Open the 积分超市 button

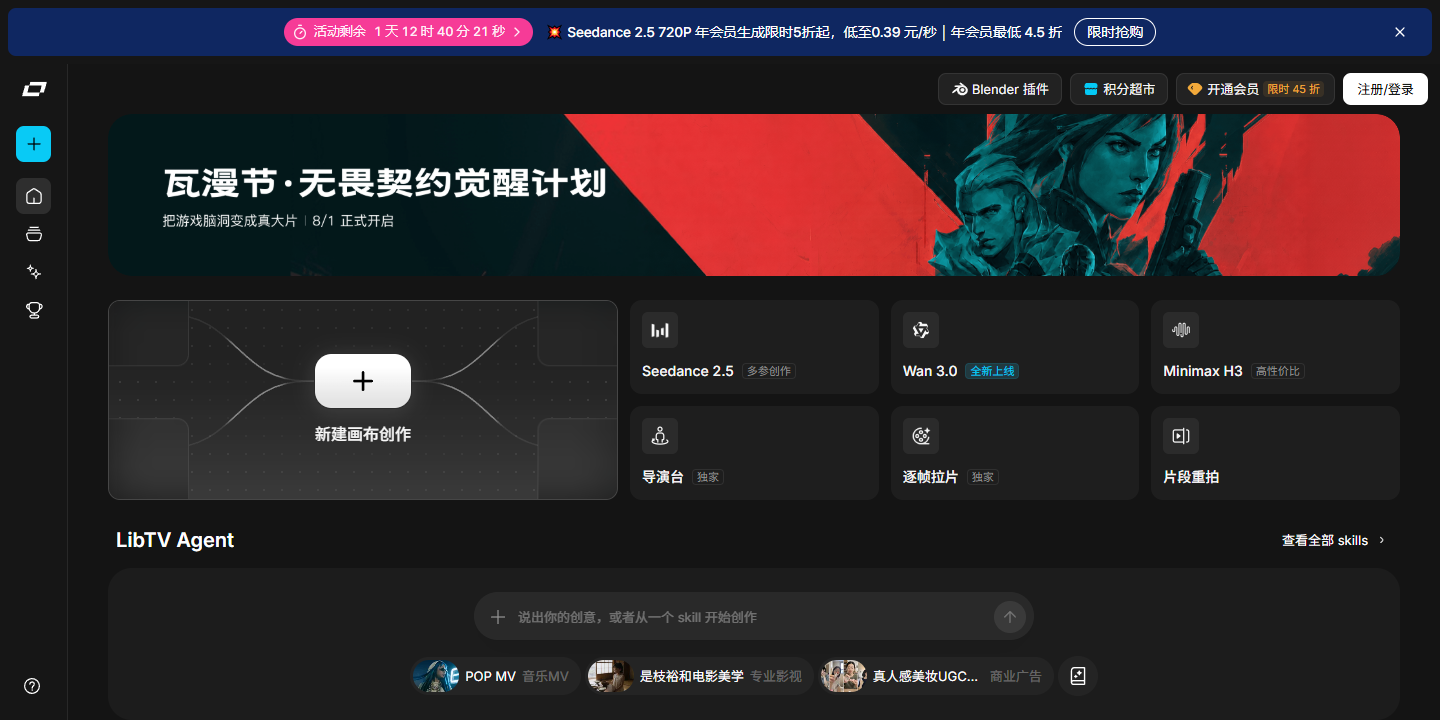coord(1119,89)
